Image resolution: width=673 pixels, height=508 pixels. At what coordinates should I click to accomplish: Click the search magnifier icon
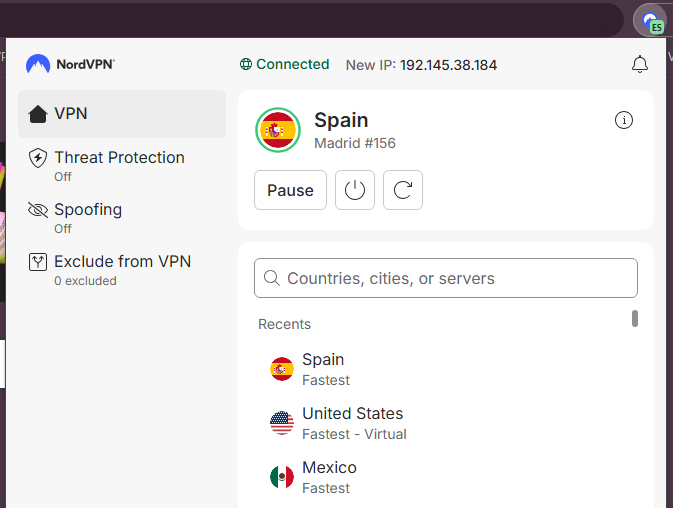[272, 278]
